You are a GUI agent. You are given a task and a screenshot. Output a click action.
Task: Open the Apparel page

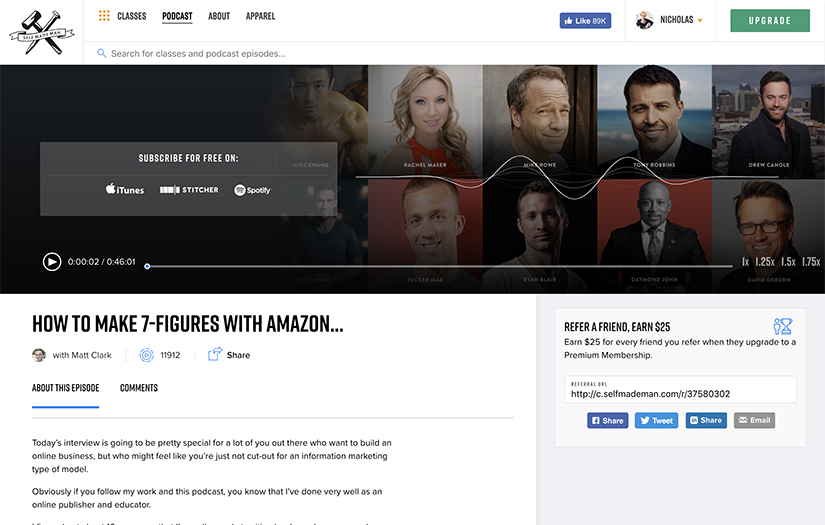[260, 16]
